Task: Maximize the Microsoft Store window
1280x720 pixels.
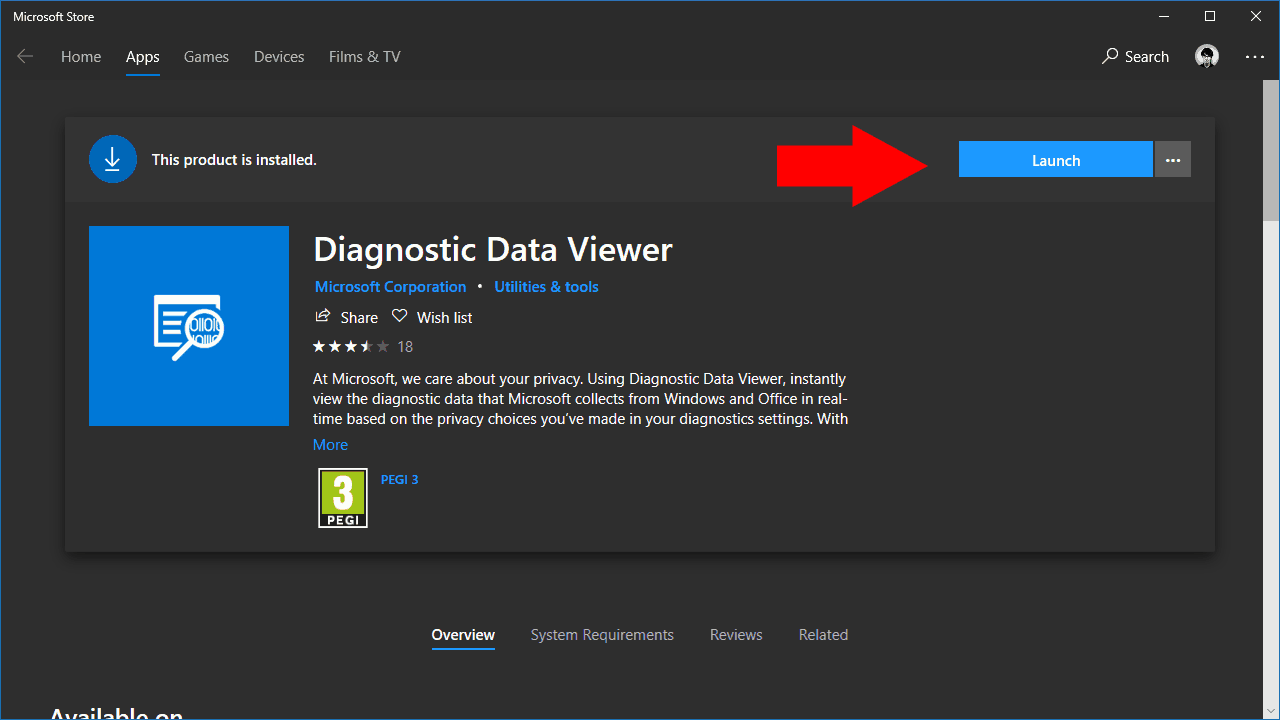Action: [1210, 16]
